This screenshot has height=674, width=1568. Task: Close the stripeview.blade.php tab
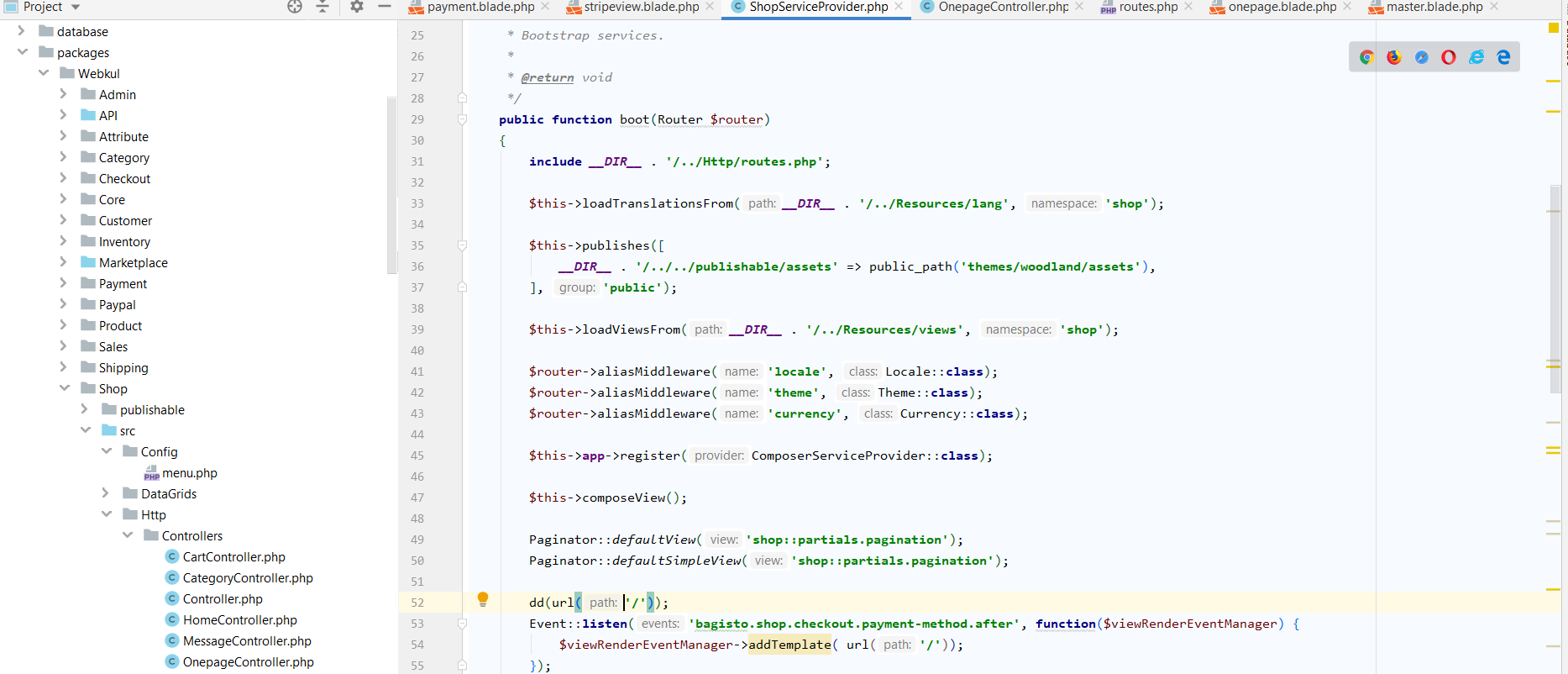click(x=710, y=7)
